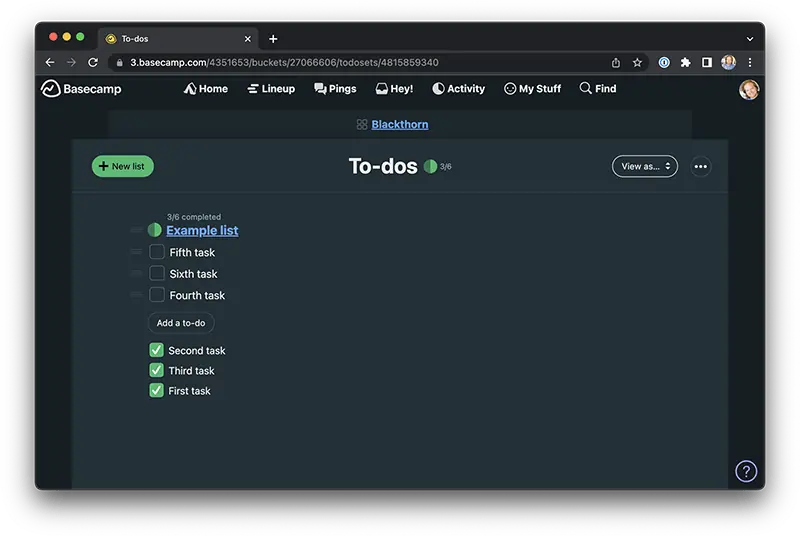Open the View as dropdown
Image resolution: width=800 pixels, height=536 pixels.
click(644, 166)
